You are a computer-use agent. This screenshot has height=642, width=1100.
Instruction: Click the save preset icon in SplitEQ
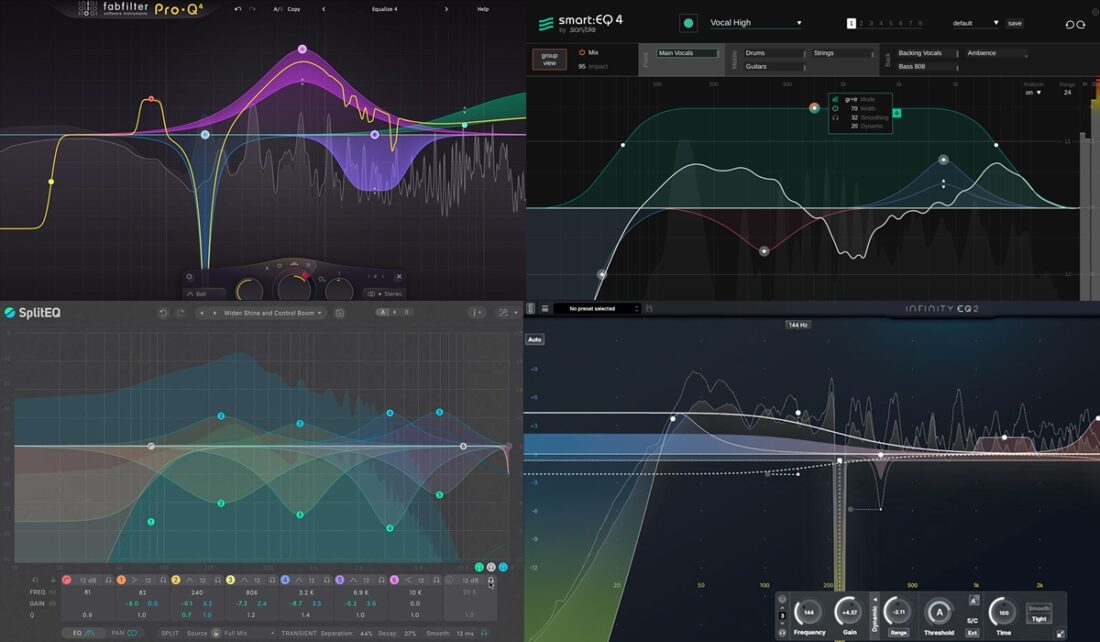[x=340, y=313]
